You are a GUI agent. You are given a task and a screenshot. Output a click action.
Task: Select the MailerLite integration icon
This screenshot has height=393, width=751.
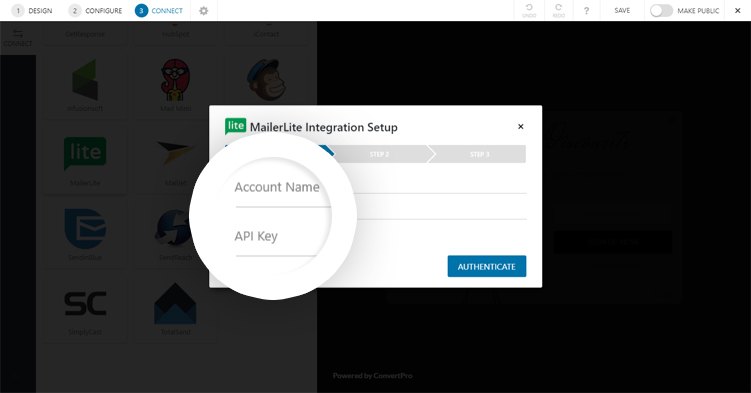(x=85, y=153)
